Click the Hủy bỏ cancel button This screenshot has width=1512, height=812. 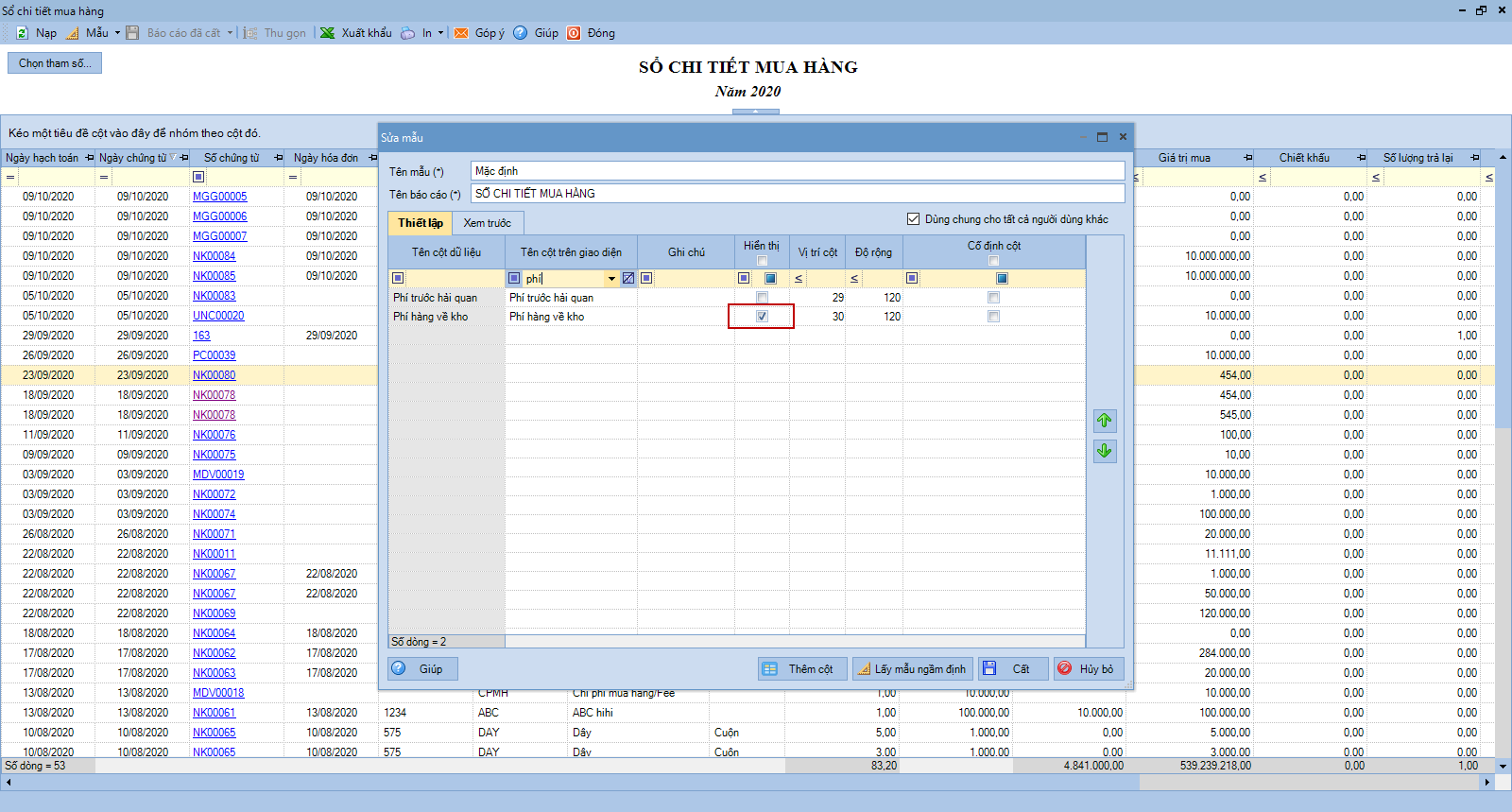[x=1089, y=668]
